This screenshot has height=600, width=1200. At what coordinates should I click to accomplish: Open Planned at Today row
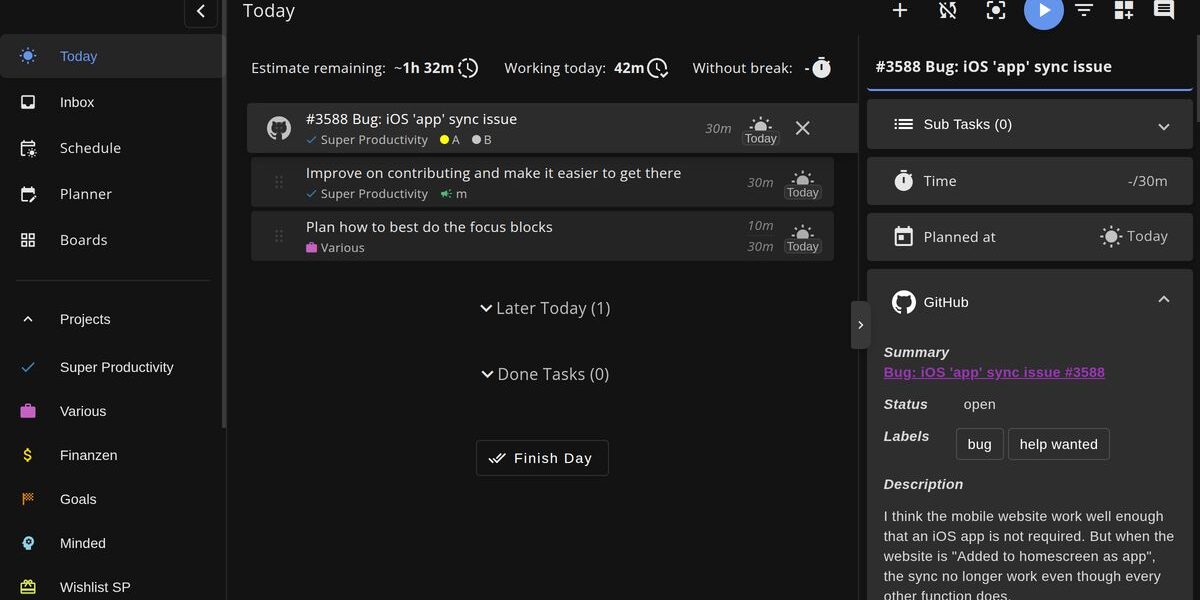[x=1029, y=237]
